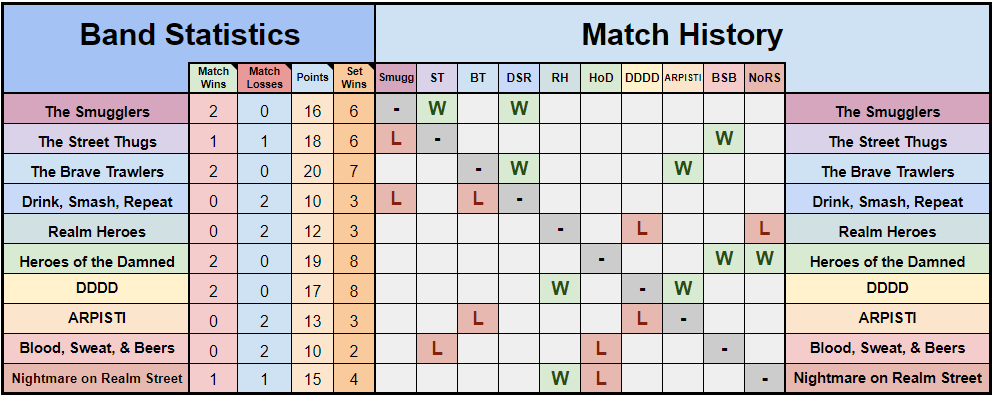The width and height of the screenshot is (993, 397).
Task: Select Drink, Smash, Repeat set wins cell
Action: [354, 199]
